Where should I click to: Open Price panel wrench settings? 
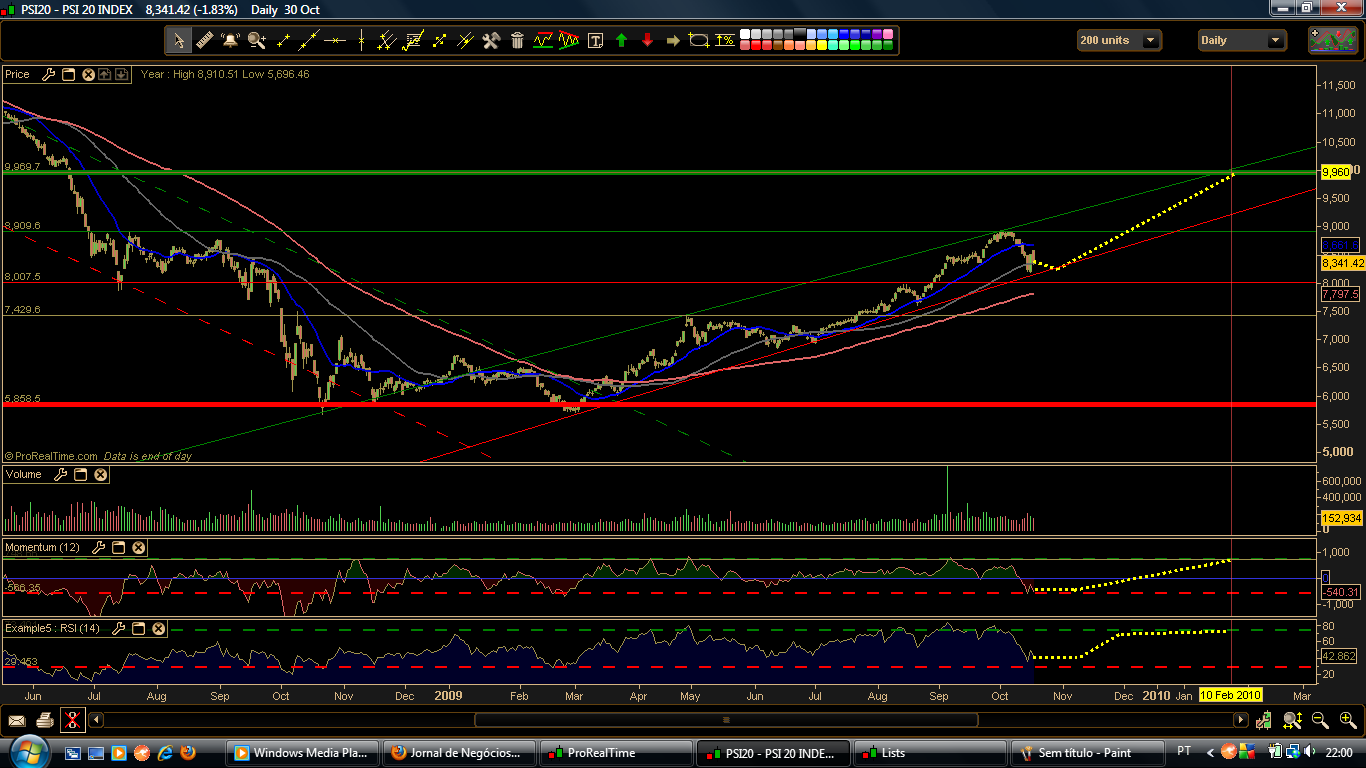coord(50,74)
